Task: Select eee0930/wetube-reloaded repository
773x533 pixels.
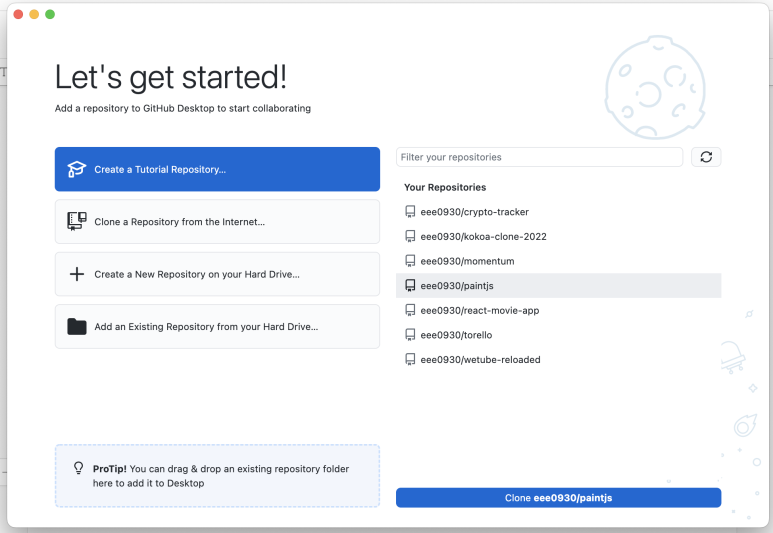Action: pyautogui.click(x=559, y=359)
